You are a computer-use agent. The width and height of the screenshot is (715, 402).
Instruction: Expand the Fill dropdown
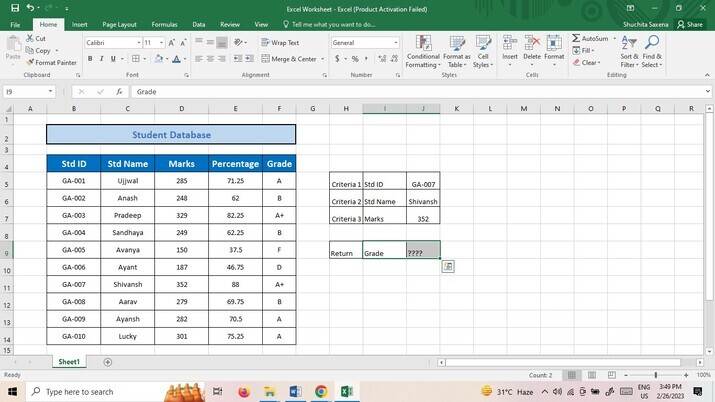[592, 51]
